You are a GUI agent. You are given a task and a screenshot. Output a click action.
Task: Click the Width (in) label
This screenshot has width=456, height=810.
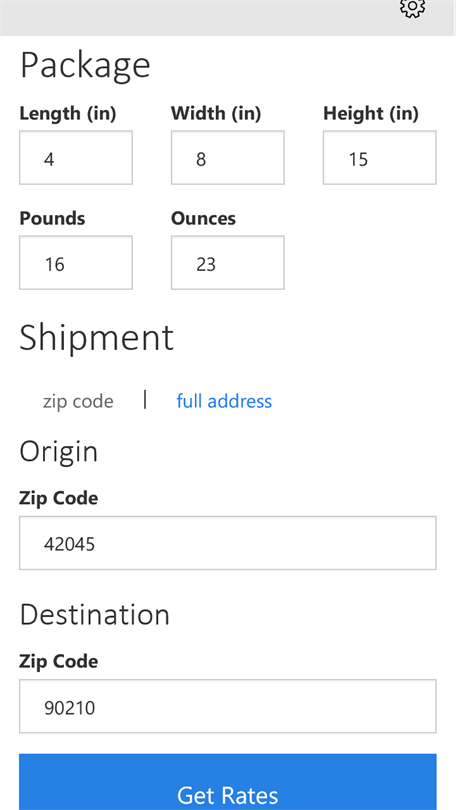coord(216,114)
